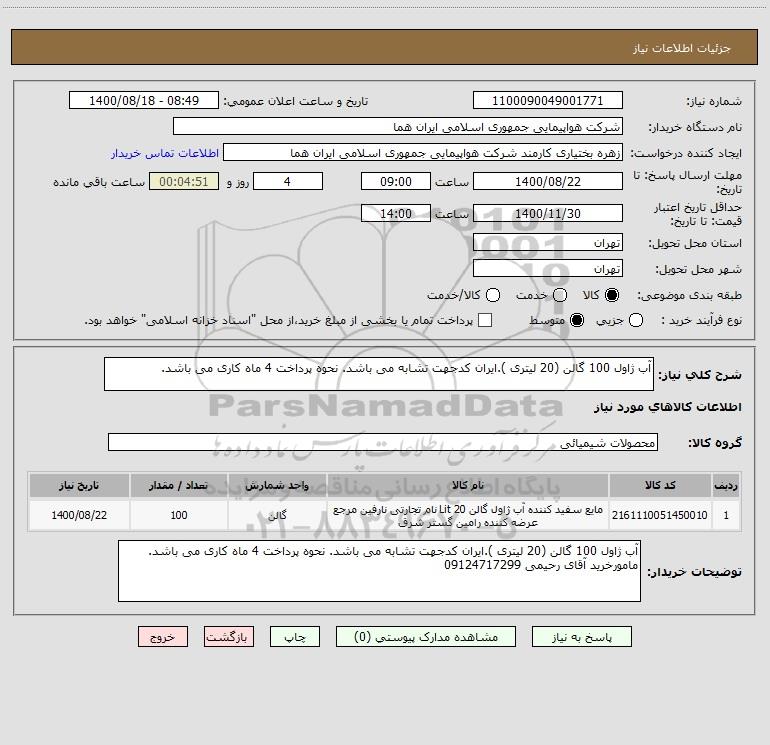This screenshot has height=745, width=770.
Task: Click the deadline time 09:00 field
Action: click(396, 181)
